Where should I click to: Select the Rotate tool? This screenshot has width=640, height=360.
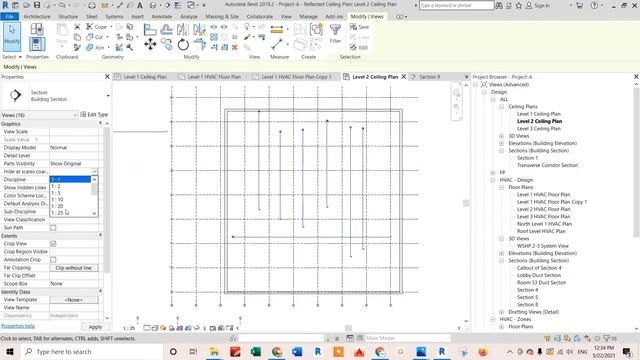coord(183,44)
